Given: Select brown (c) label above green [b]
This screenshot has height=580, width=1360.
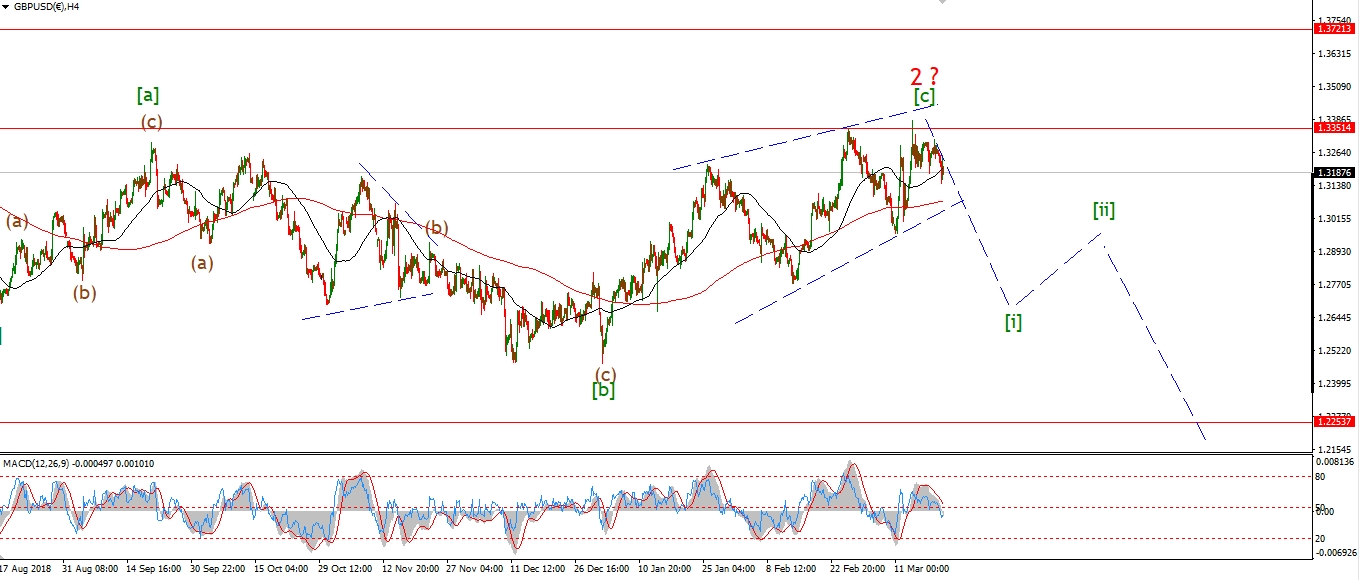Looking at the screenshot, I should [606, 374].
